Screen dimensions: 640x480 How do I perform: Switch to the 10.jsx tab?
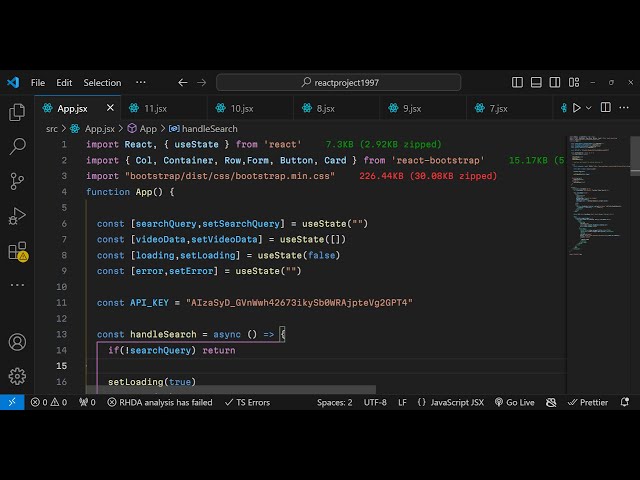(x=242, y=108)
